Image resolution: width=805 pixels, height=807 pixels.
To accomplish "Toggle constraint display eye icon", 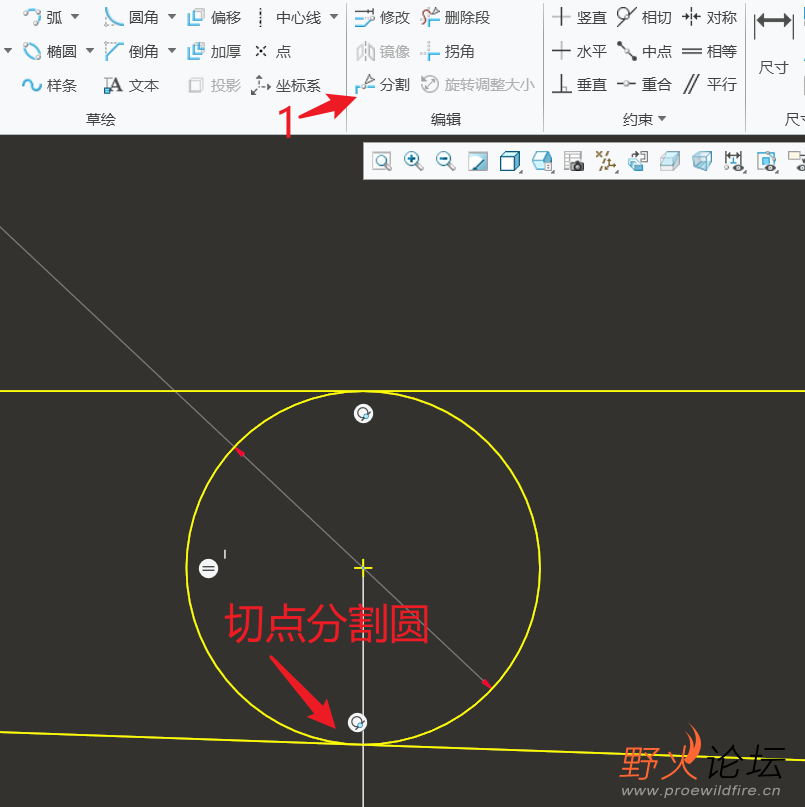I will click(766, 161).
